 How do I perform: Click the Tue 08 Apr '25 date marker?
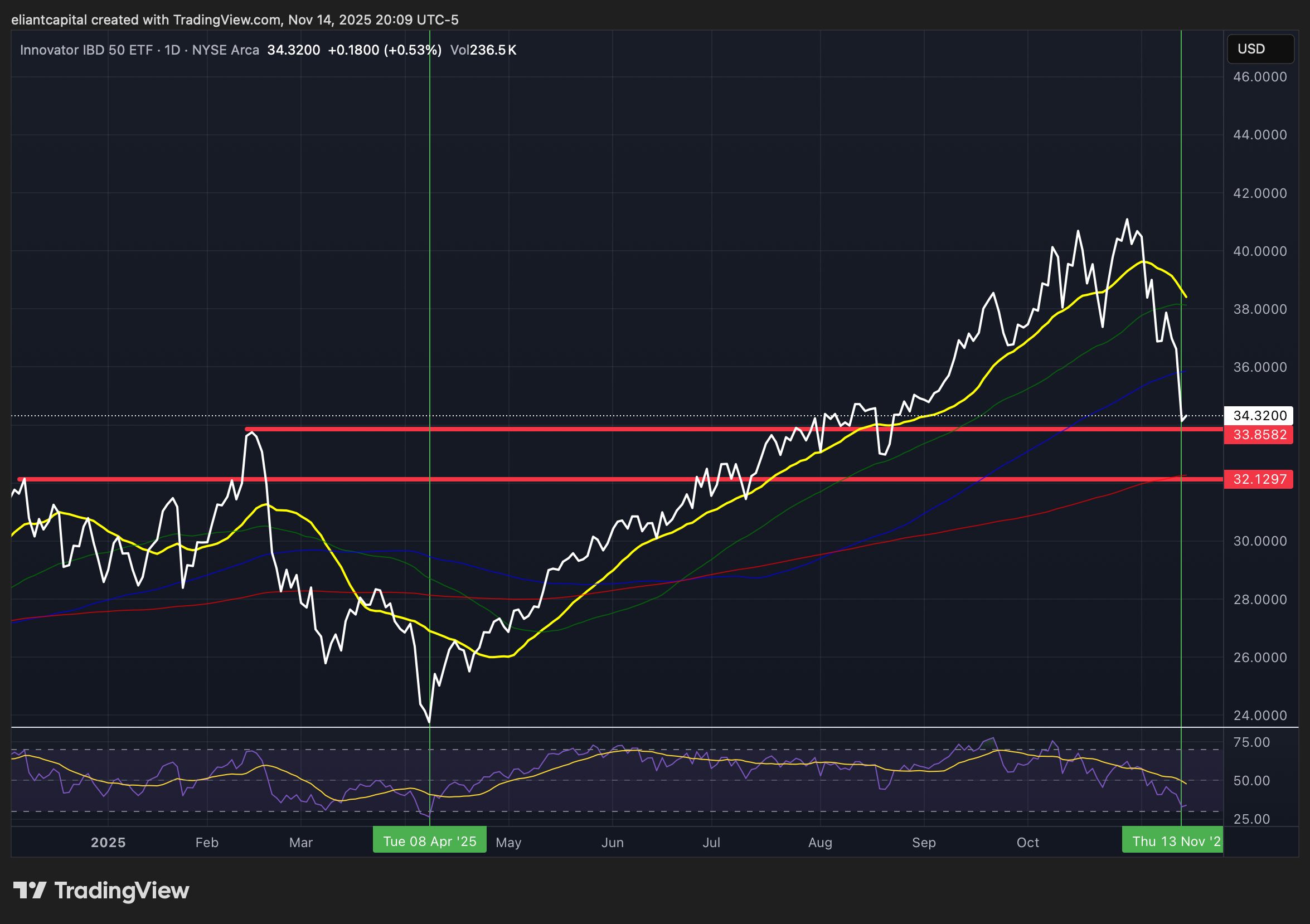click(429, 842)
